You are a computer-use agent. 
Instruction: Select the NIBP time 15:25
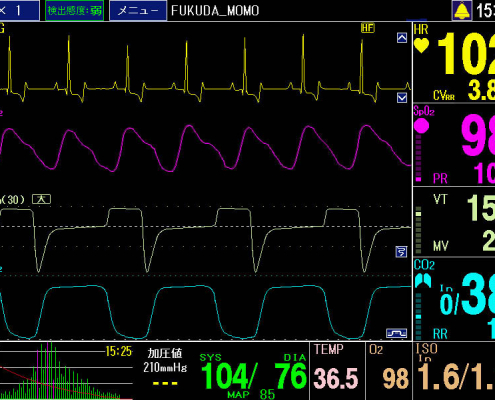[118, 351]
